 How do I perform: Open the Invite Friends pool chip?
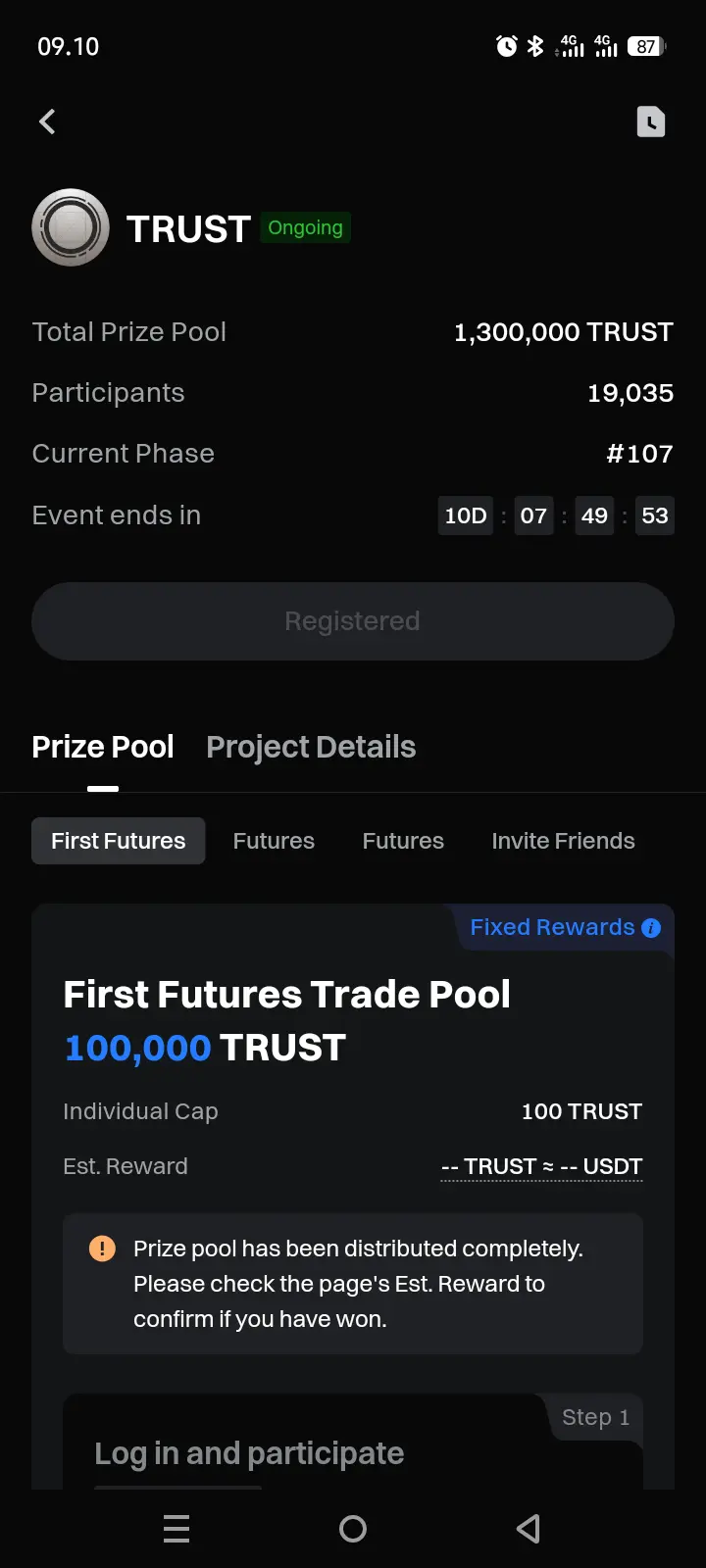coord(563,841)
